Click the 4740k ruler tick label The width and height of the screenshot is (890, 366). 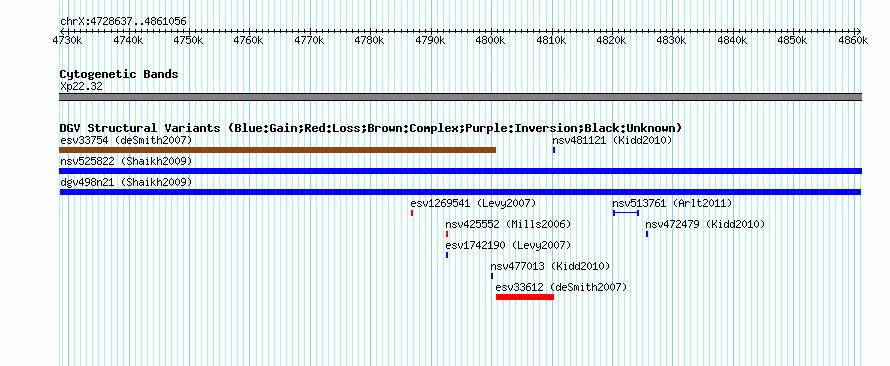click(x=128, y=40)
